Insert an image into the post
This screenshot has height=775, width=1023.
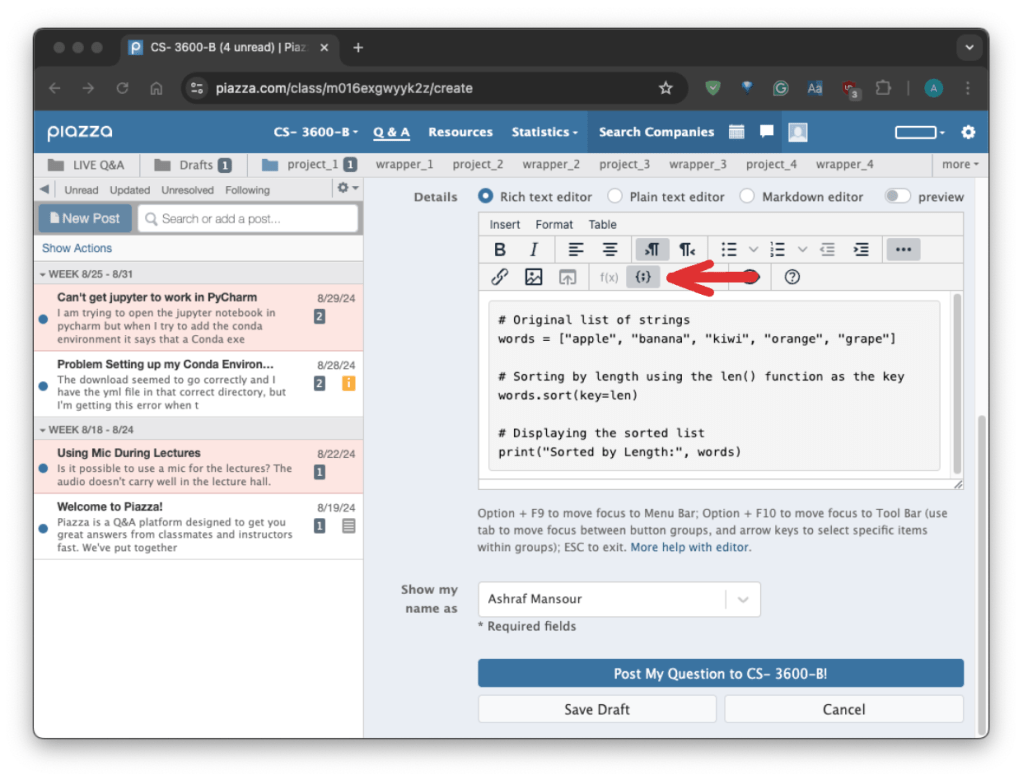pos(534,277)
